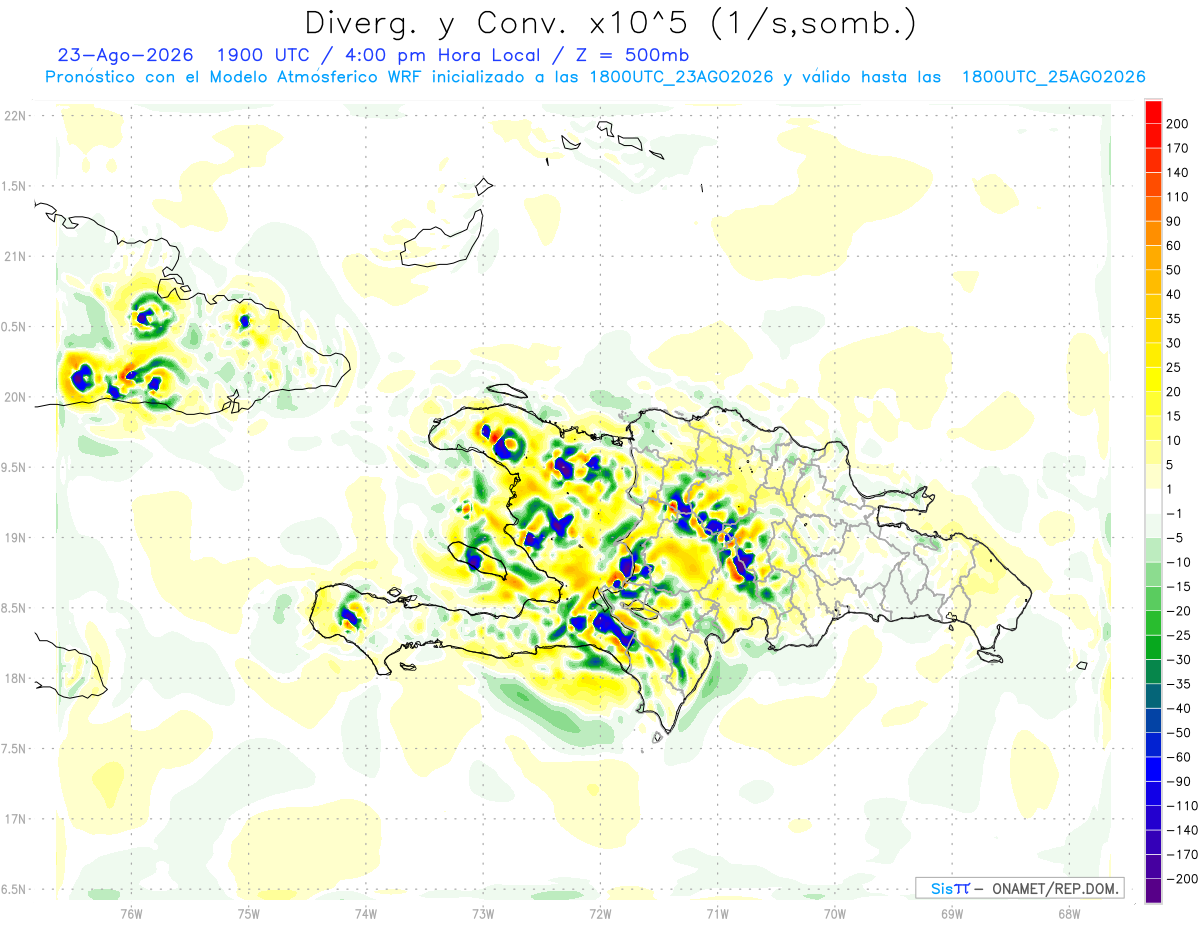Click the negative '-50' color scale value
The height and width of the screenshot is (927, 1200).
click(x=1178, y=733)
